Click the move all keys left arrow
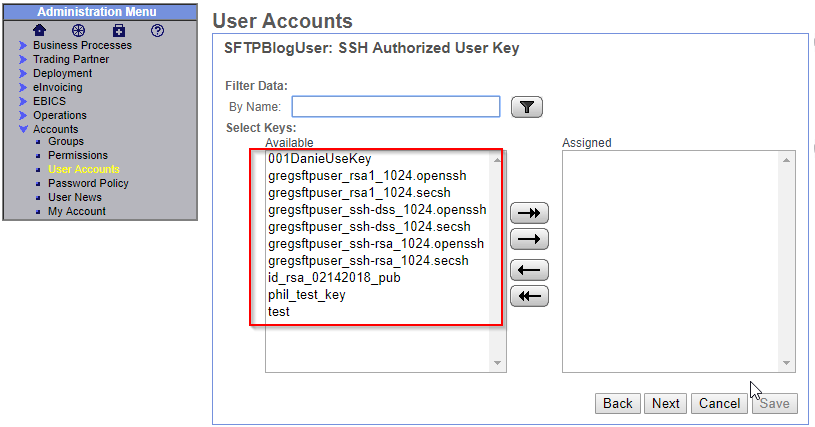Screen dimensions: 815x427 click(529, 296)
